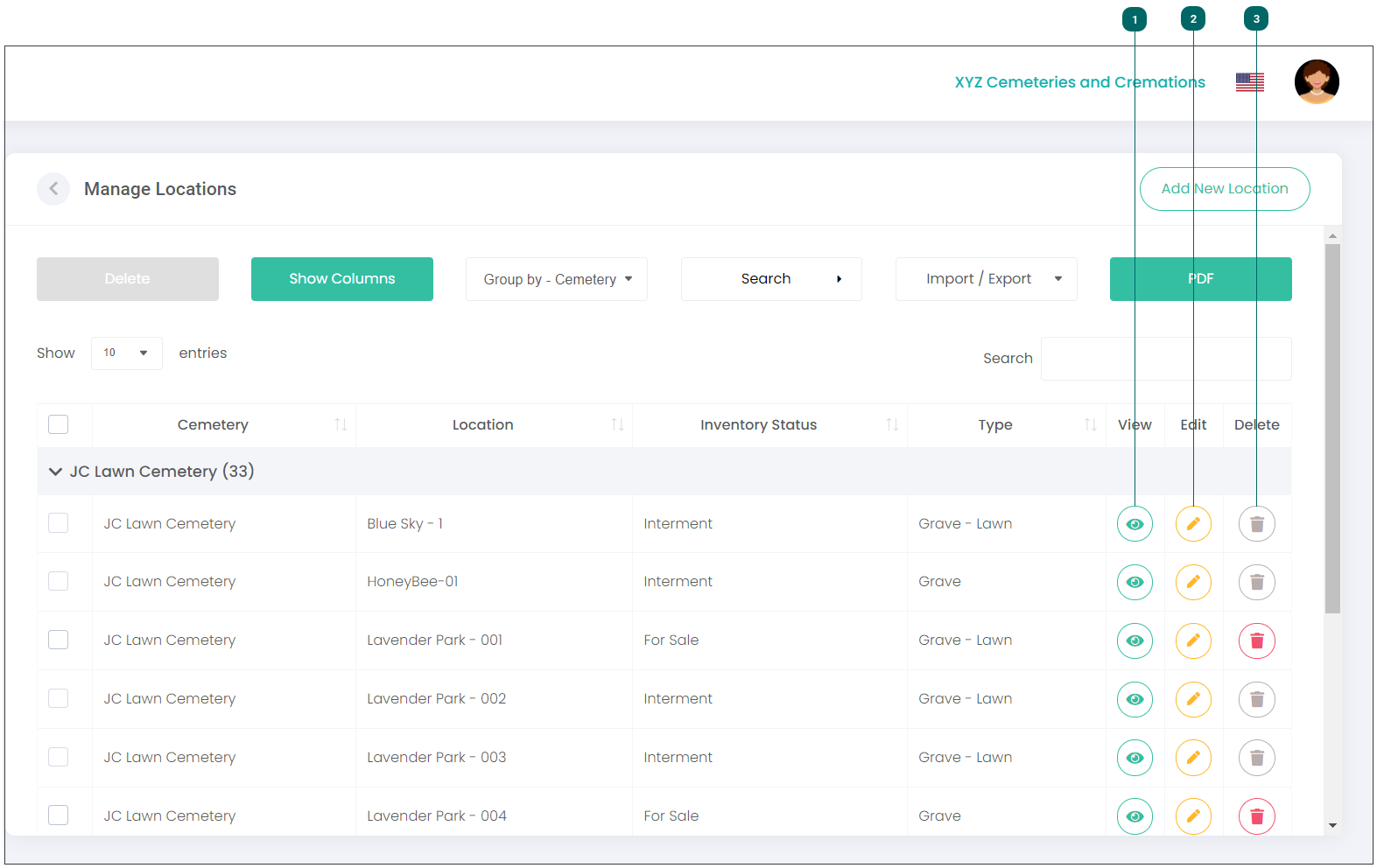Viewport: 1377px width, 868px height.
Task: Sort table by Location column
Action: tap(617, 424)
